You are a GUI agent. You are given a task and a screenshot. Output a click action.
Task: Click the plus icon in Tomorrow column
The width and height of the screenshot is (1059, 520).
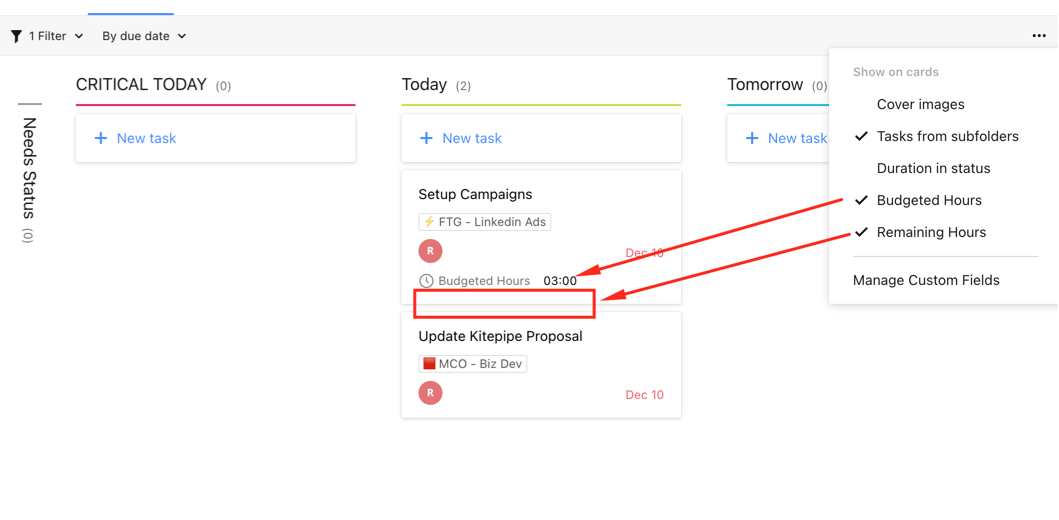point(752,138)
